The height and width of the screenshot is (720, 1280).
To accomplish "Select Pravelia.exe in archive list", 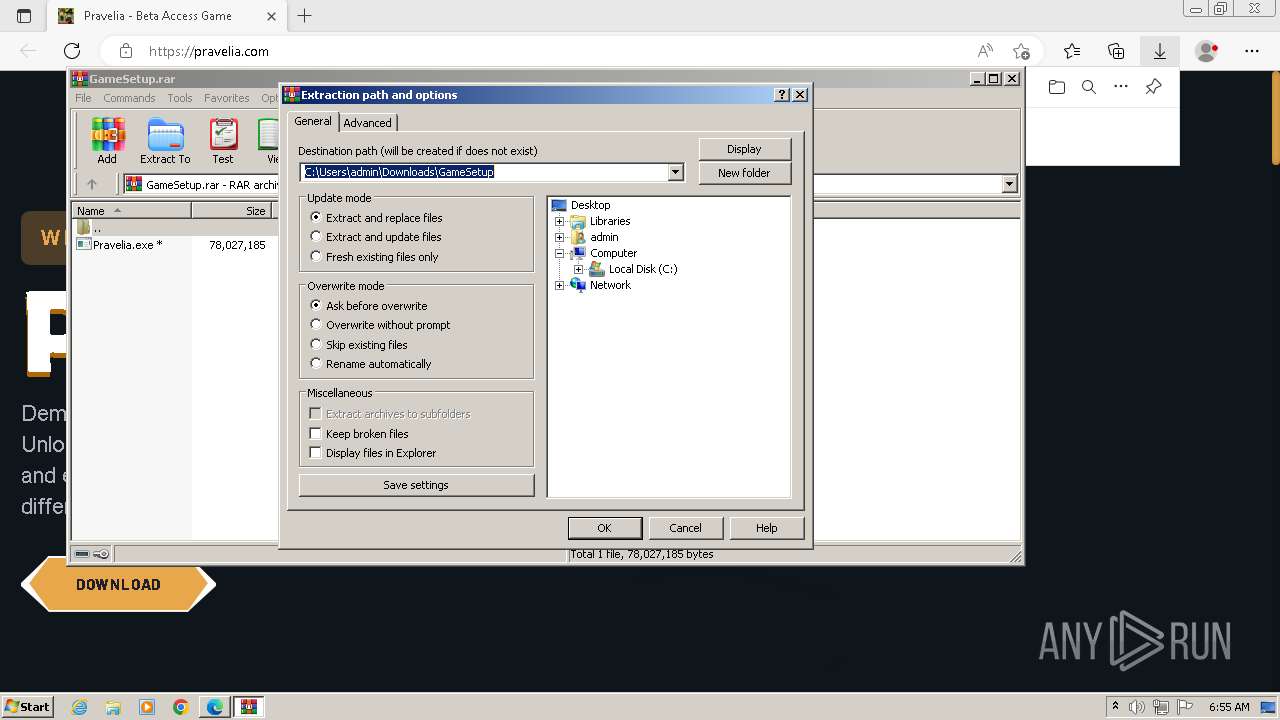I will coord(127,245).
